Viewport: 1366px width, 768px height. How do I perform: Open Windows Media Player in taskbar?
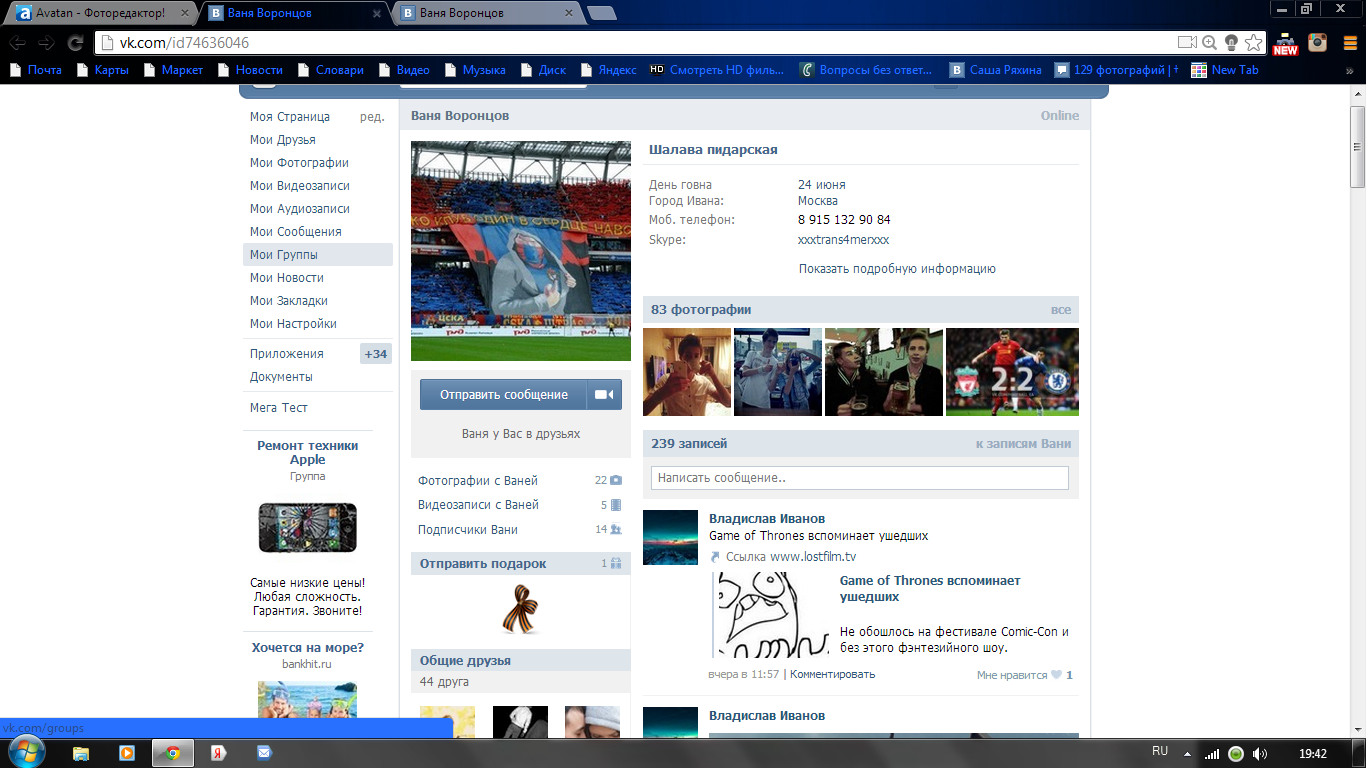pyautogui.click(x=126, y=753)
